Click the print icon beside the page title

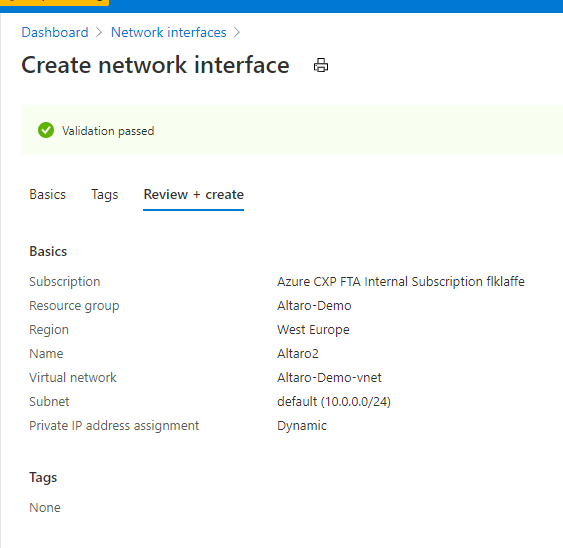coord(321,65)
